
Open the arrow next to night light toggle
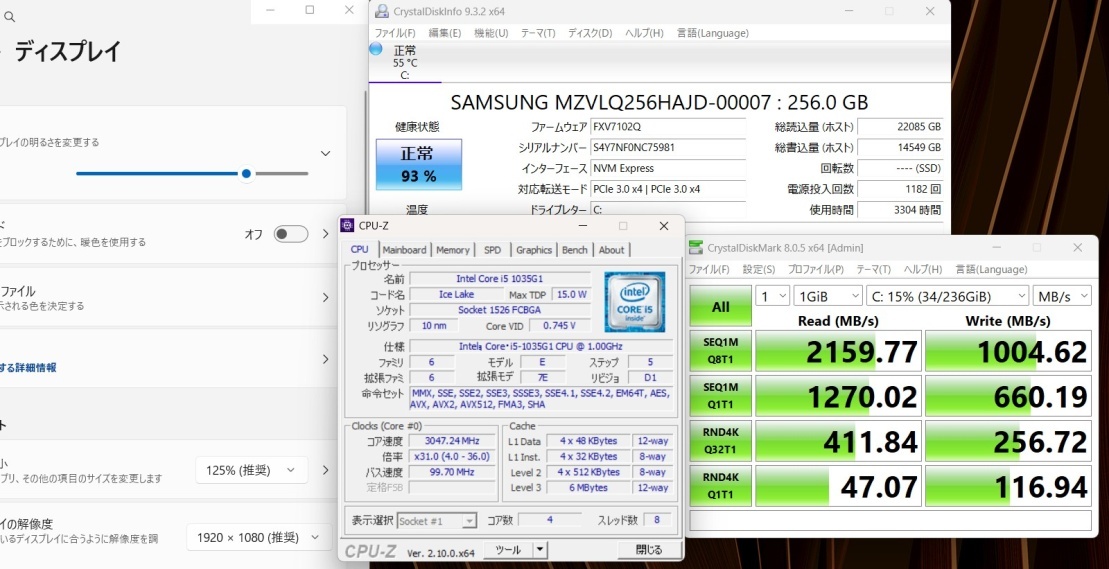[325, 234]
